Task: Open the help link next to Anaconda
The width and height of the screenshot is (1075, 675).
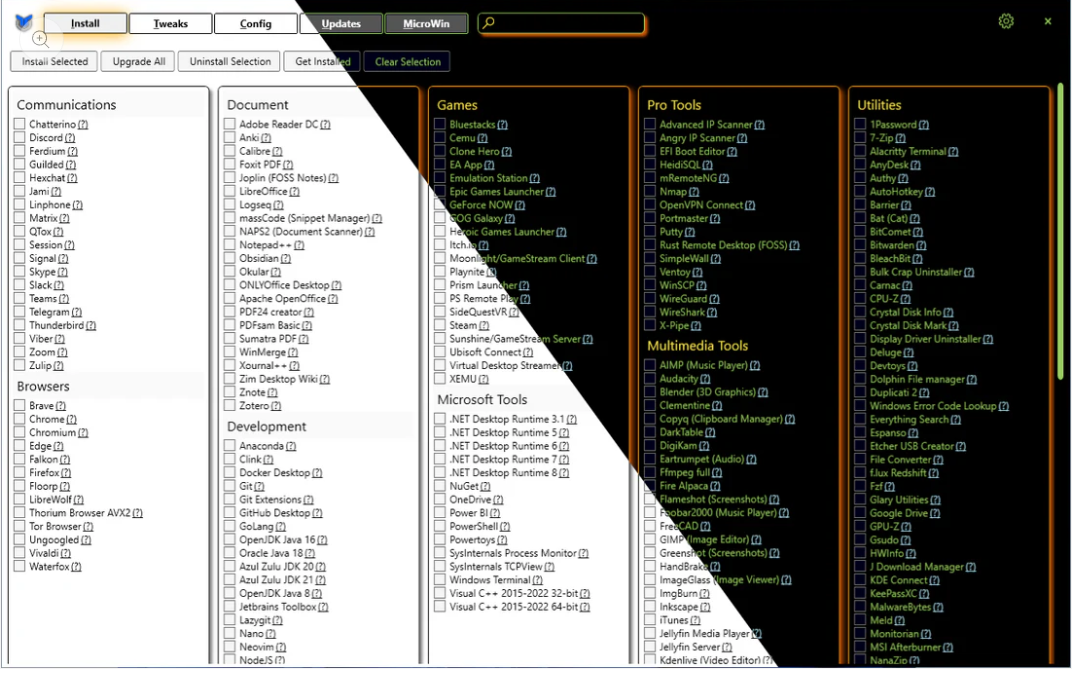Action: 291,446
